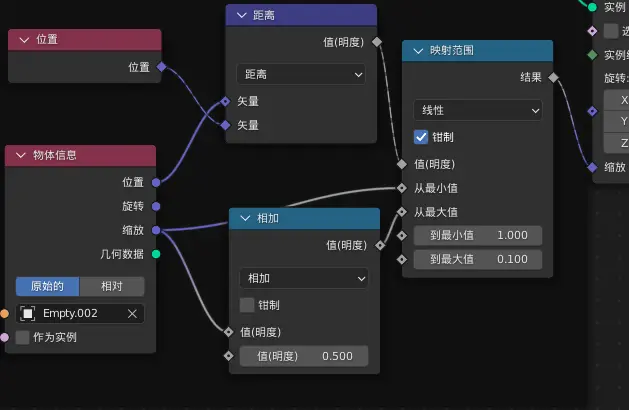Enable 钳制 checkbox in the 相加 node

pos(247,305)
